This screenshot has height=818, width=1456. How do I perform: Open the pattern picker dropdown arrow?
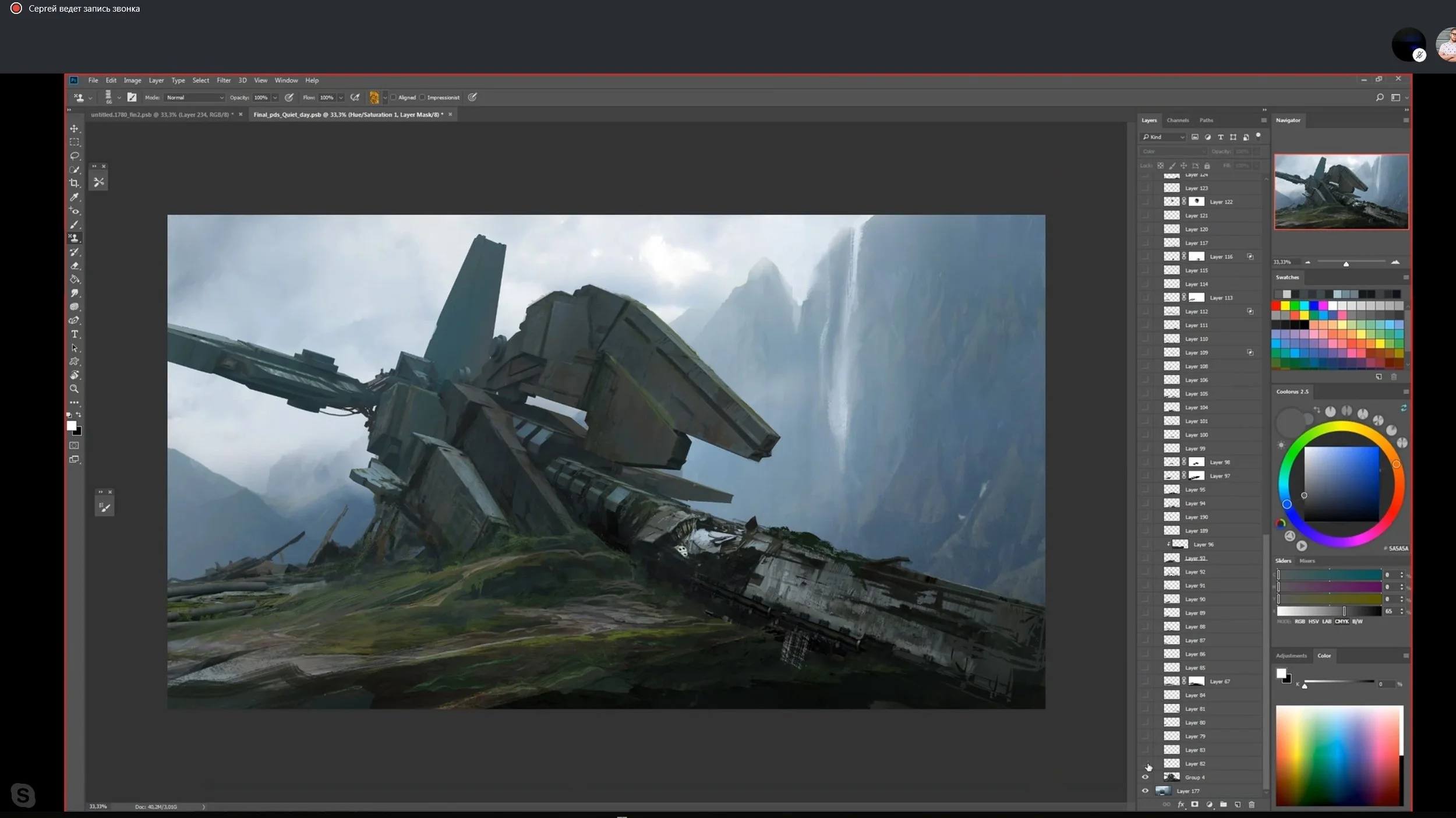point(385,97)
